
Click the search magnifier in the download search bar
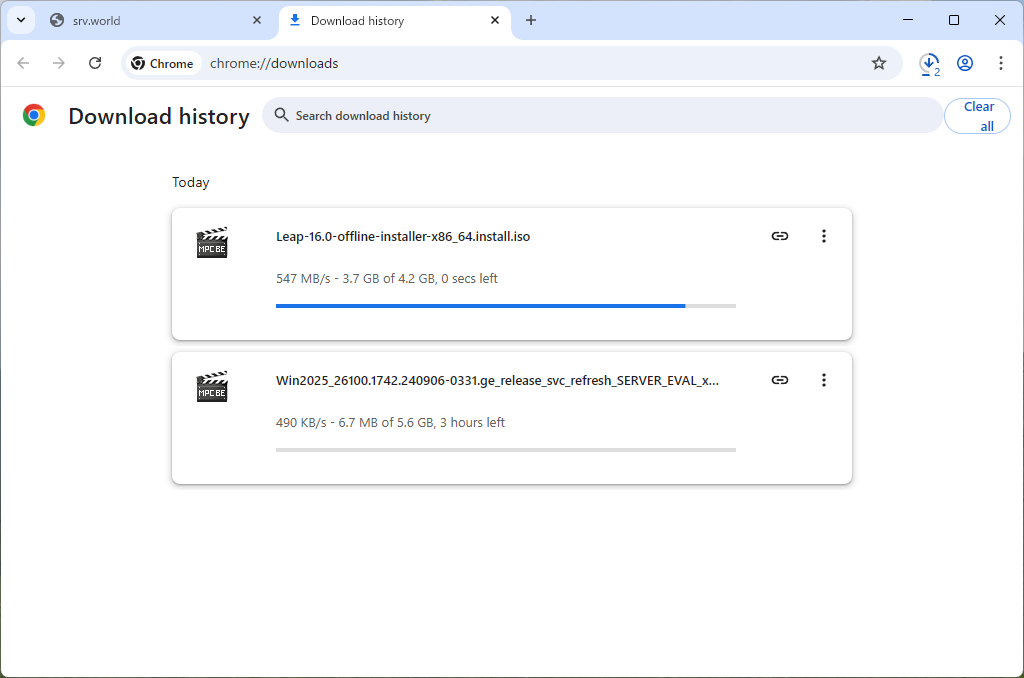[x=281, y=115]
